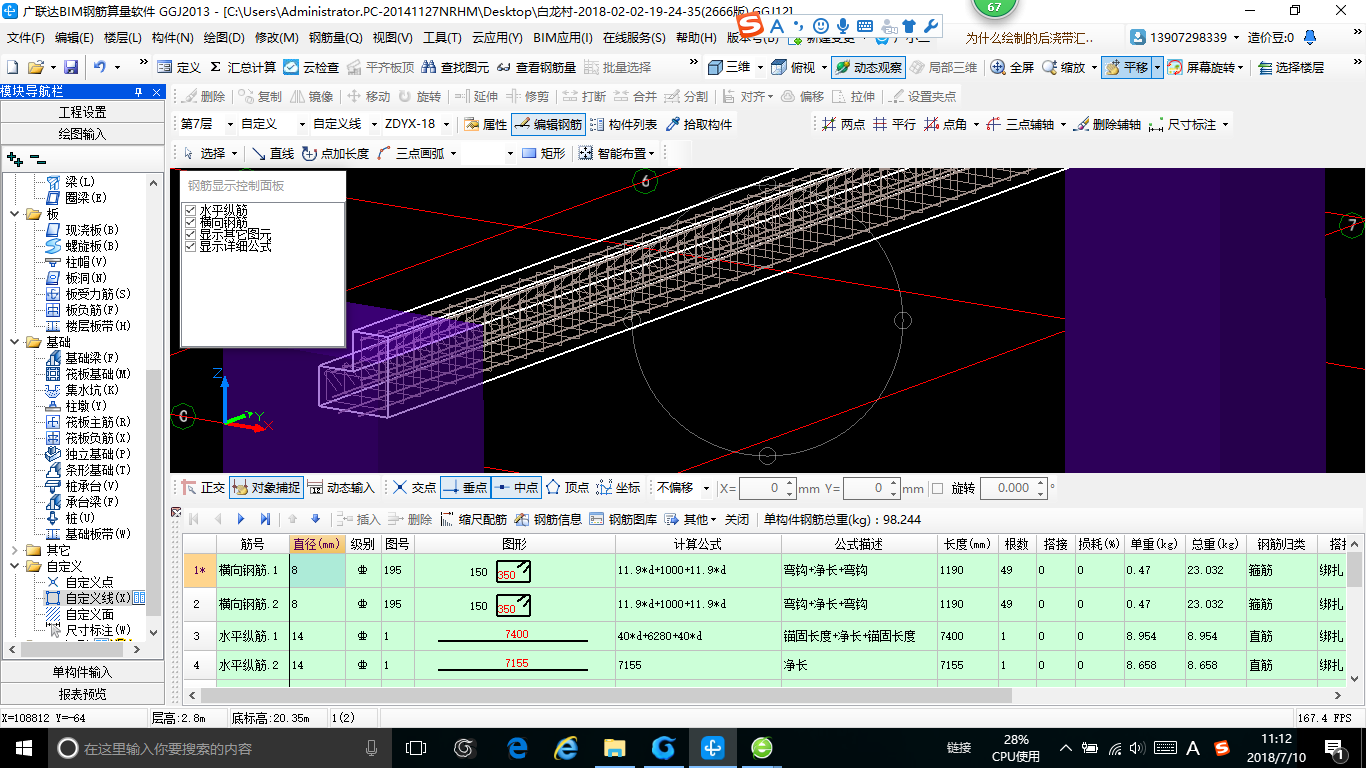1366x768 pixels.
Task: Select the 直线 line draw tool
Action: tap(272, 153)
